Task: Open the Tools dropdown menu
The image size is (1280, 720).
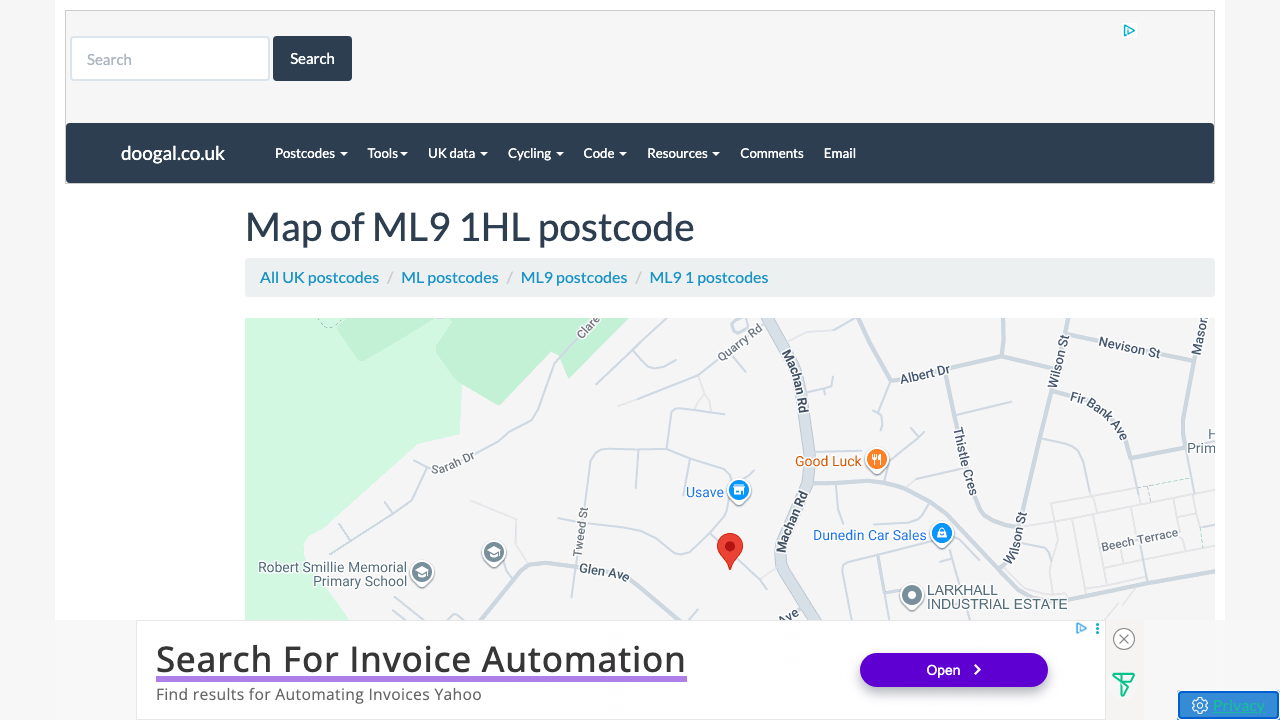Action: (387, 153)
